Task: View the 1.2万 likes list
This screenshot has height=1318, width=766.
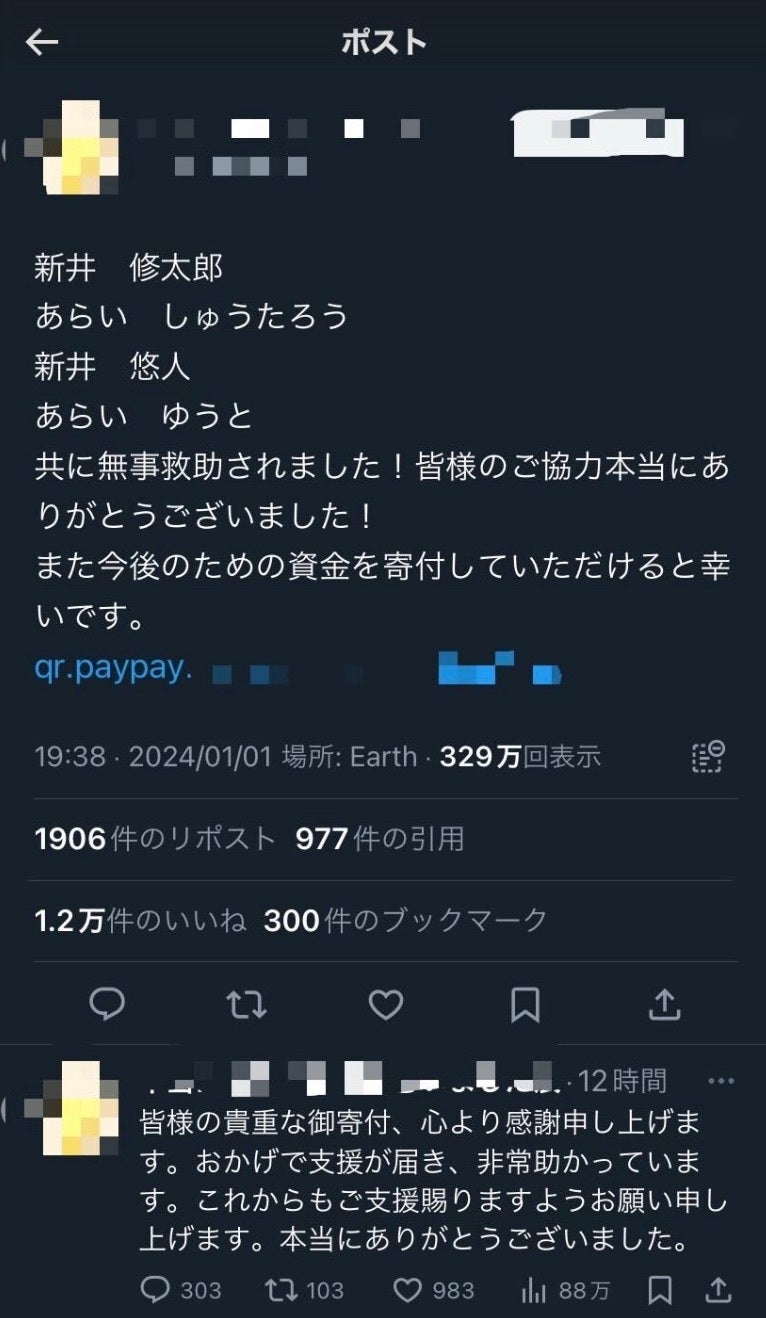Action: tap(140, 920)
